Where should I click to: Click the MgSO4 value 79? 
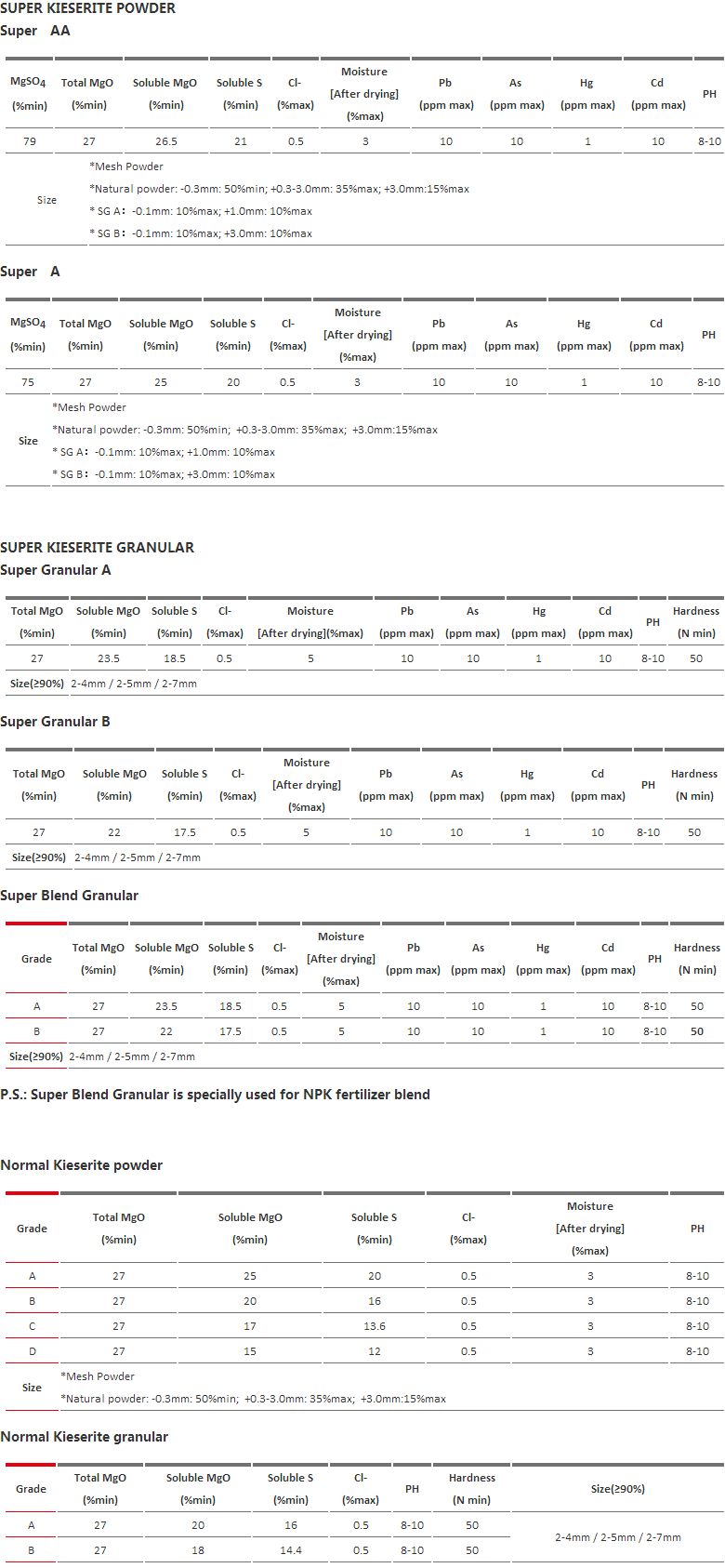click(30, 141)
